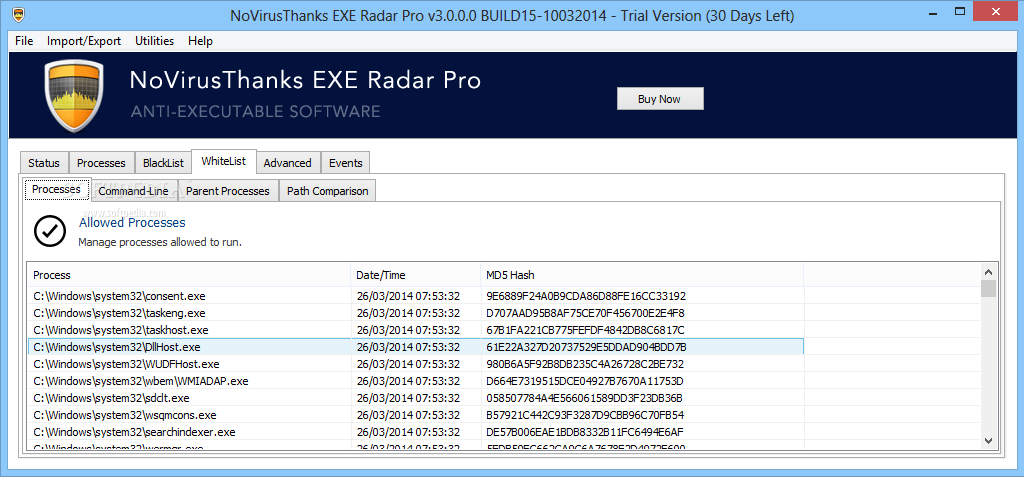
Task: Click hash DE57B006EAE1BDB8332B11FC6494E6AF
Action: tap(584, 432)
